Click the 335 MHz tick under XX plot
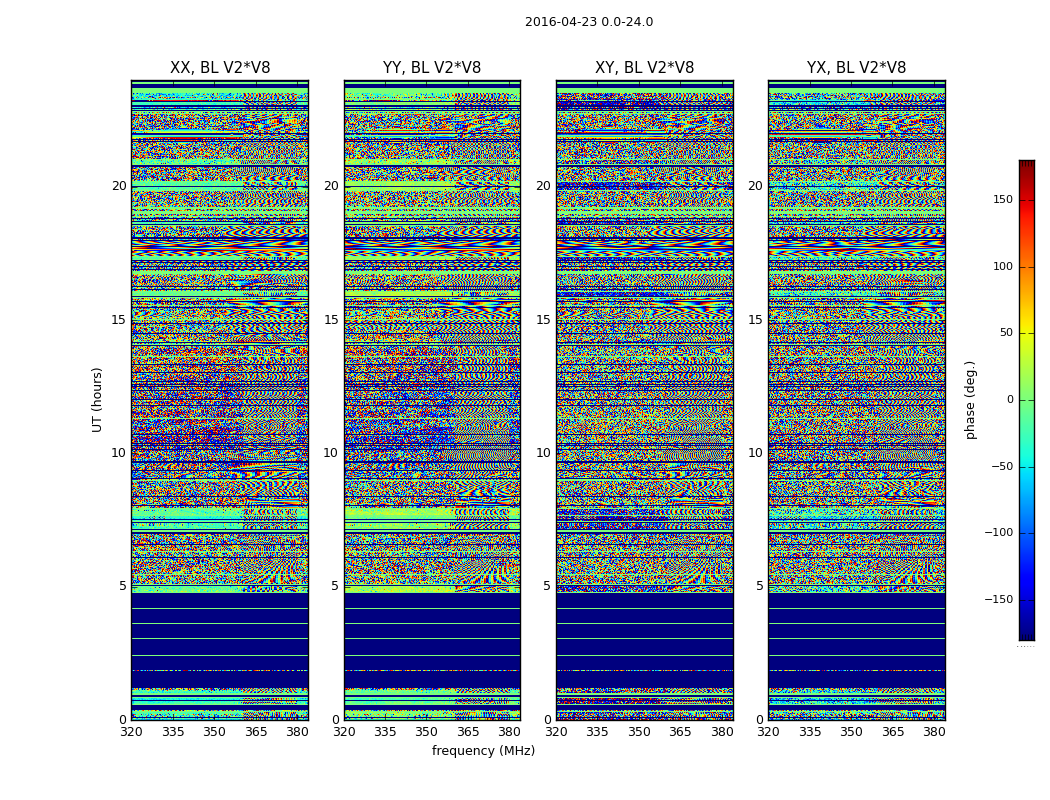 (173, 732)
